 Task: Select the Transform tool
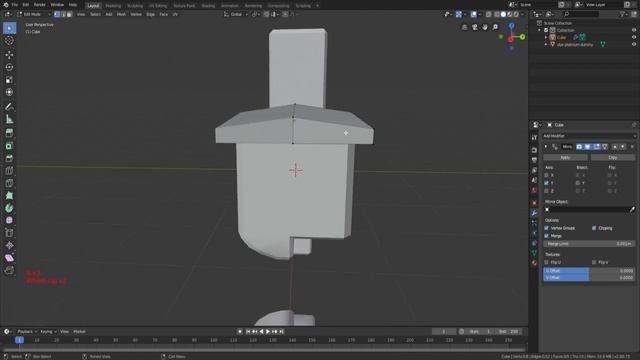point(9,92)
